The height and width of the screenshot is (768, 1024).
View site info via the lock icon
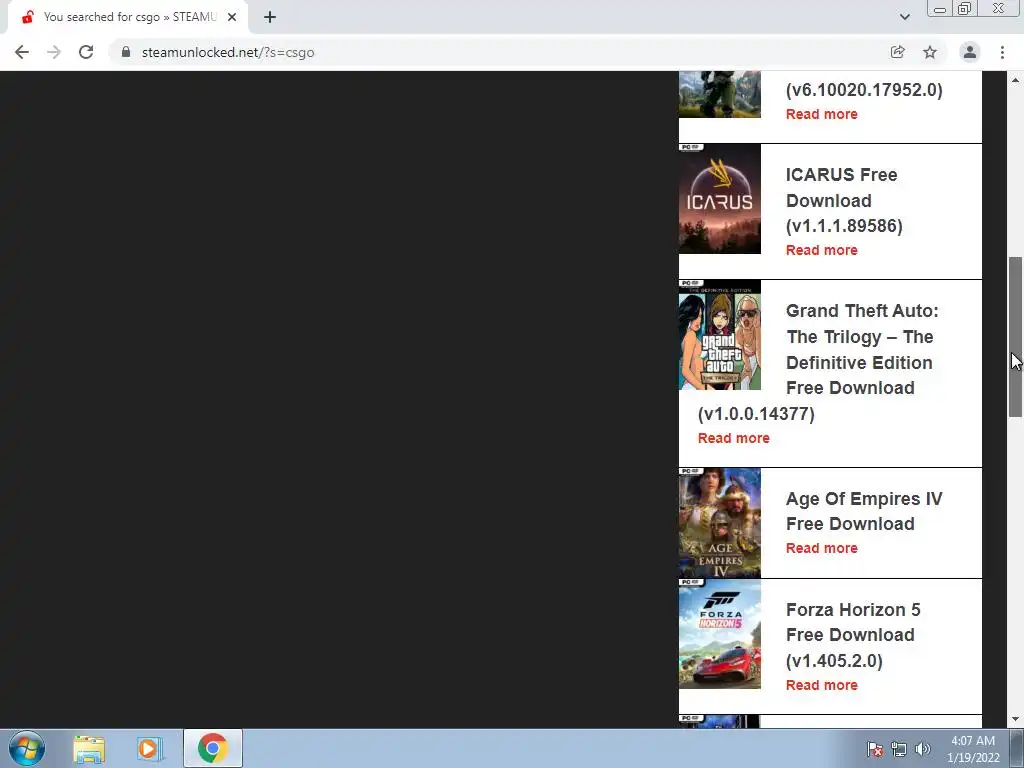[126, 52]
